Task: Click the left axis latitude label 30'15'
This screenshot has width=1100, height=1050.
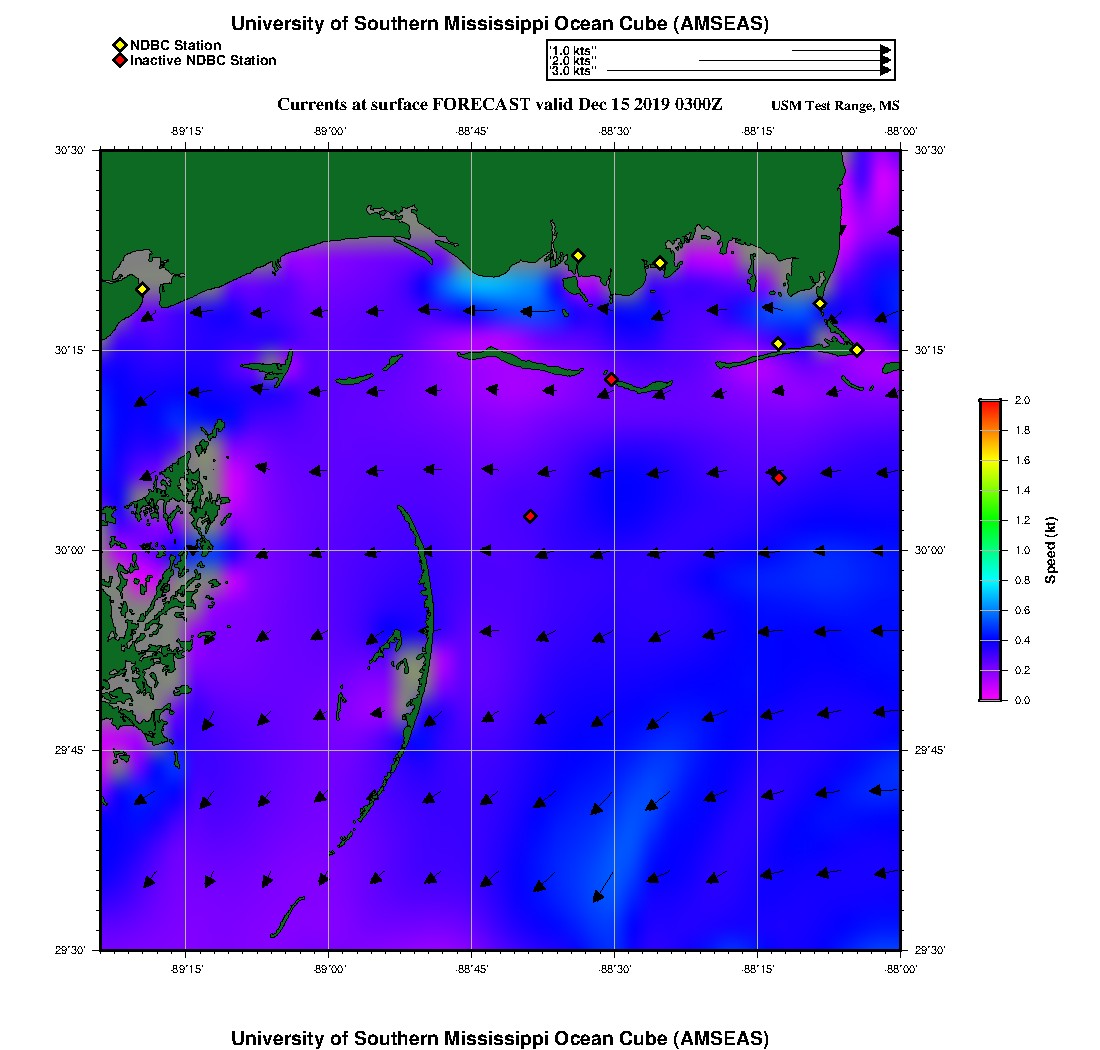Action: coord(70,350)
